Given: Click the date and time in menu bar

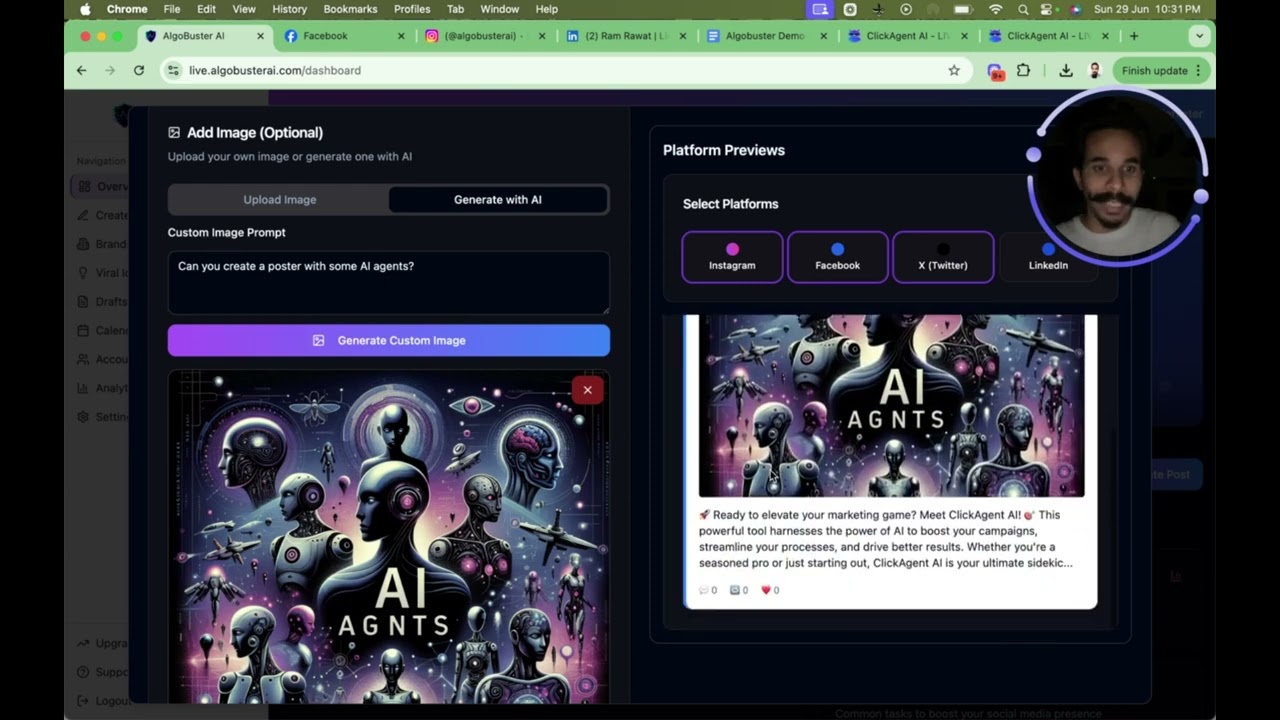Looking at the screenshot, I should [1147, 9].
